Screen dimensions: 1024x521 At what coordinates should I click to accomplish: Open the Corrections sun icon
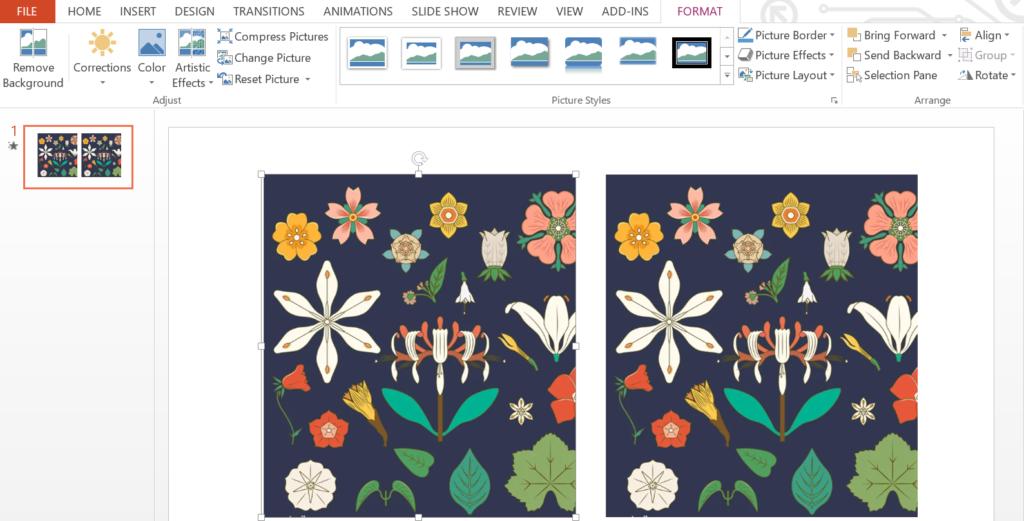(102, 42)
